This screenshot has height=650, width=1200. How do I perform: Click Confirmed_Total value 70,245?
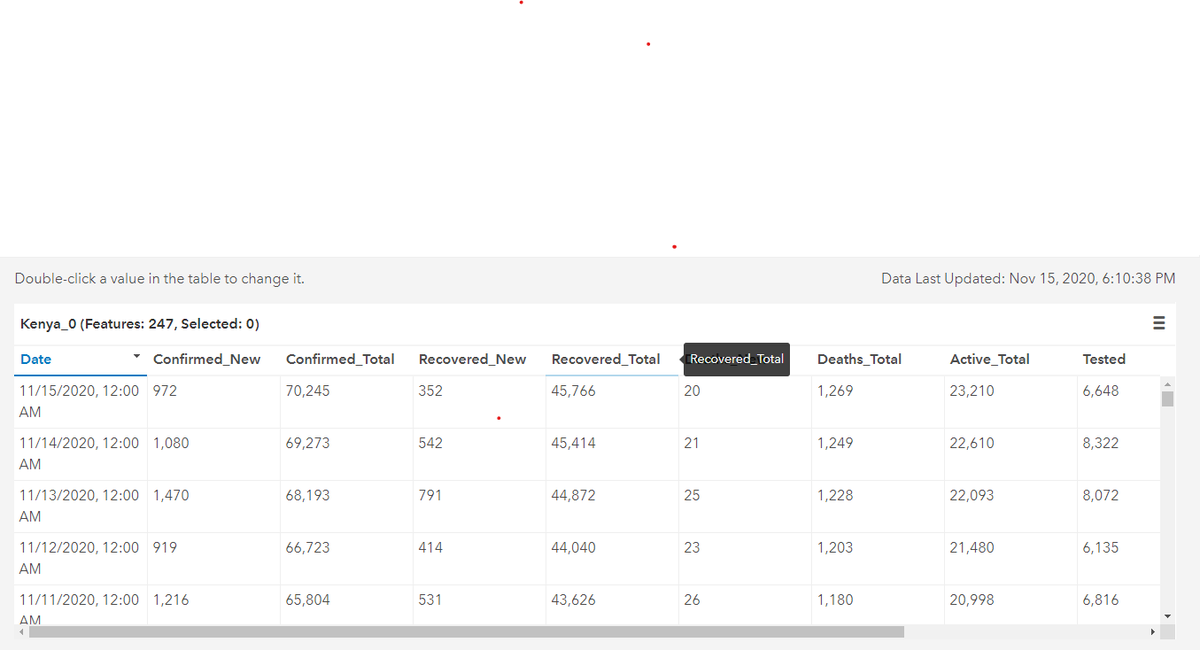(308, 391)
